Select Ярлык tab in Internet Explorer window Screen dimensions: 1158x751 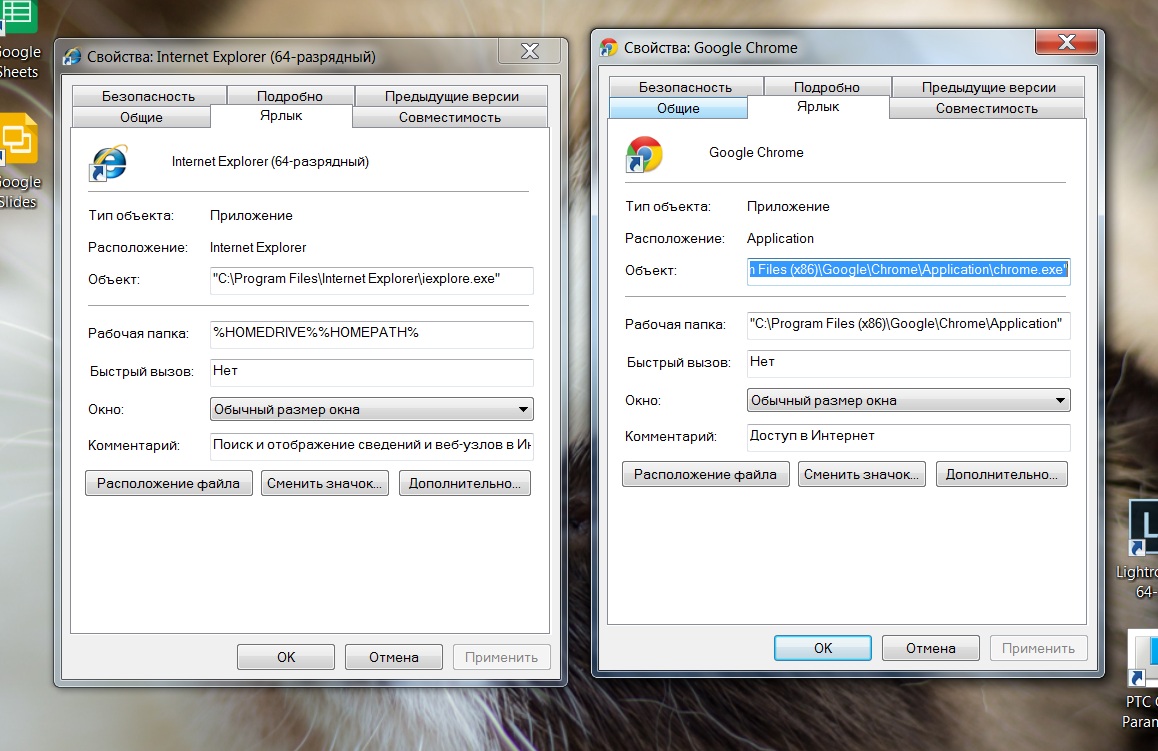[x=281, y=116]
